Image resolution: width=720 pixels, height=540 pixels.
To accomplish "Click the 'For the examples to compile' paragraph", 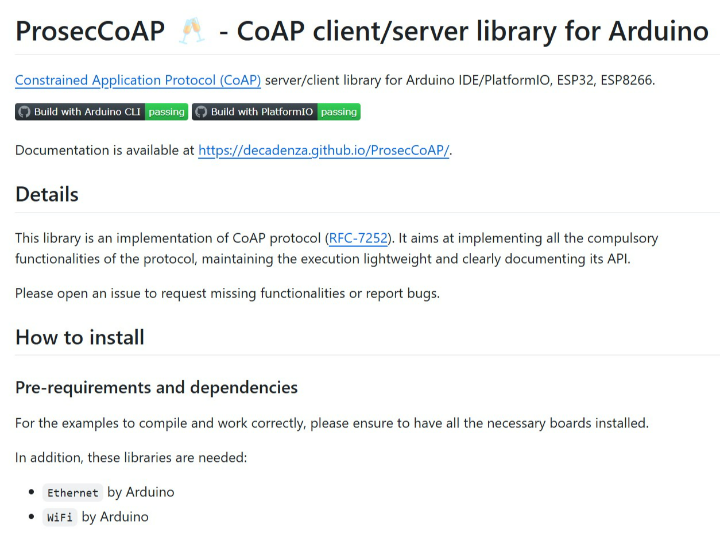I will tap(331, 423).
